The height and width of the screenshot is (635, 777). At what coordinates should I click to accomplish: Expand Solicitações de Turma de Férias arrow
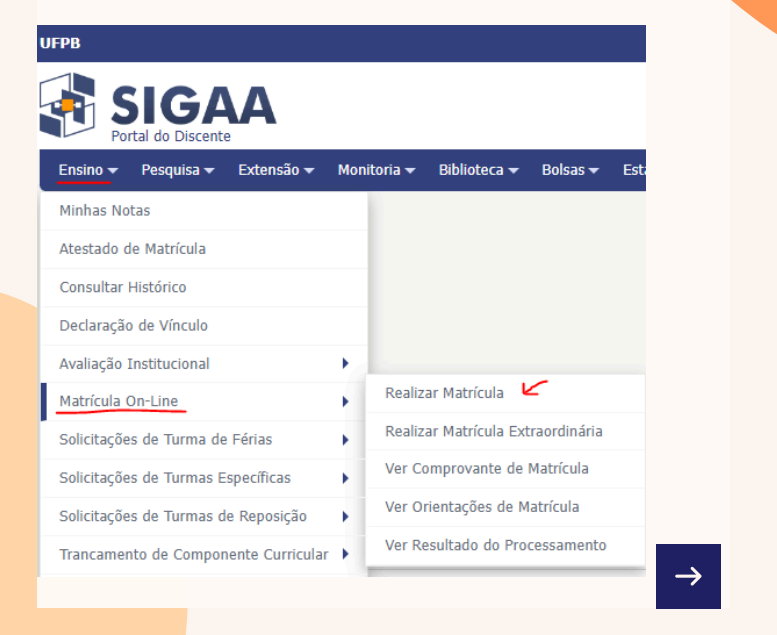345,440
